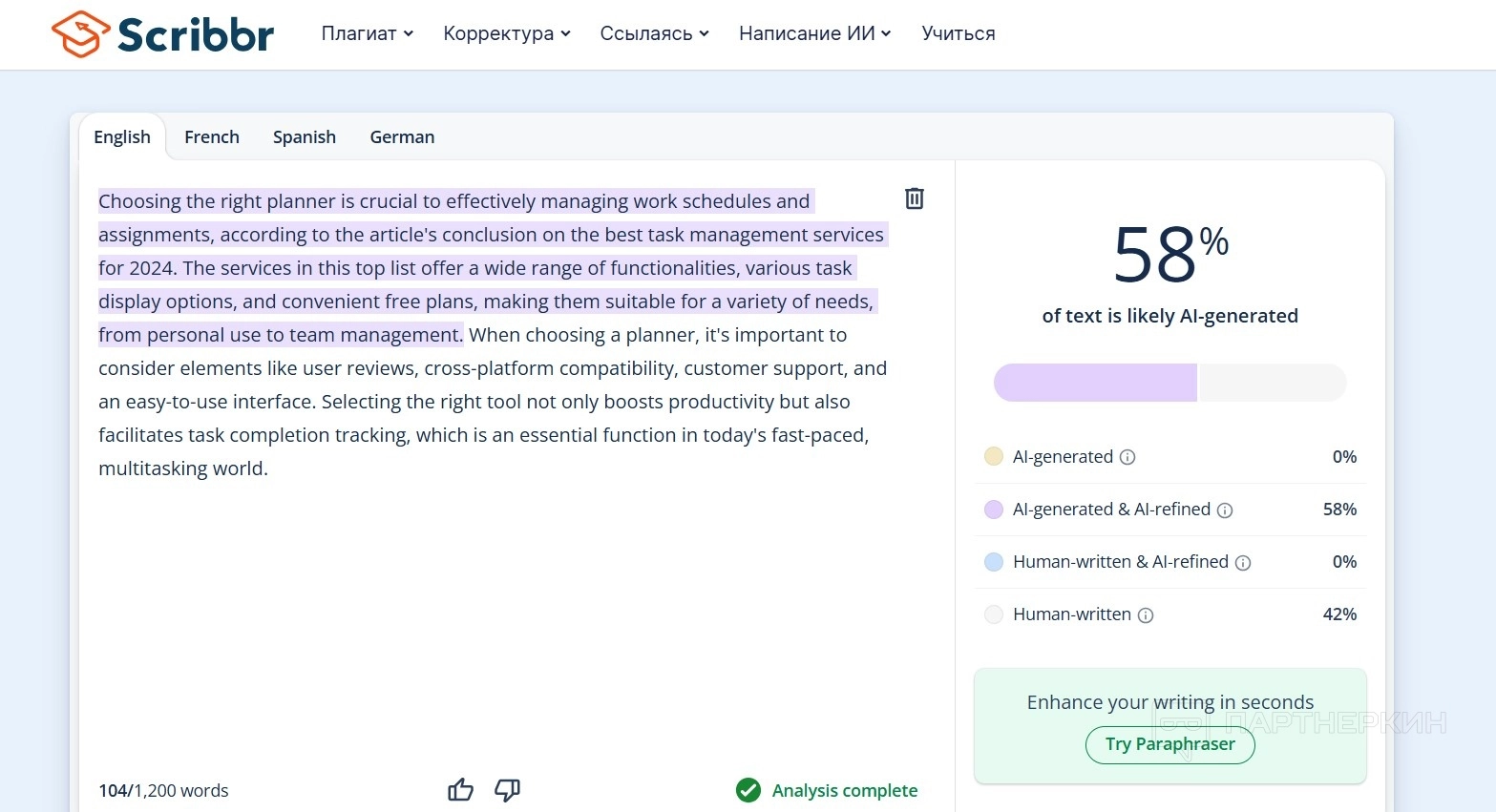Open the Ссылаясь dropdown menu

tap(655, 33)
